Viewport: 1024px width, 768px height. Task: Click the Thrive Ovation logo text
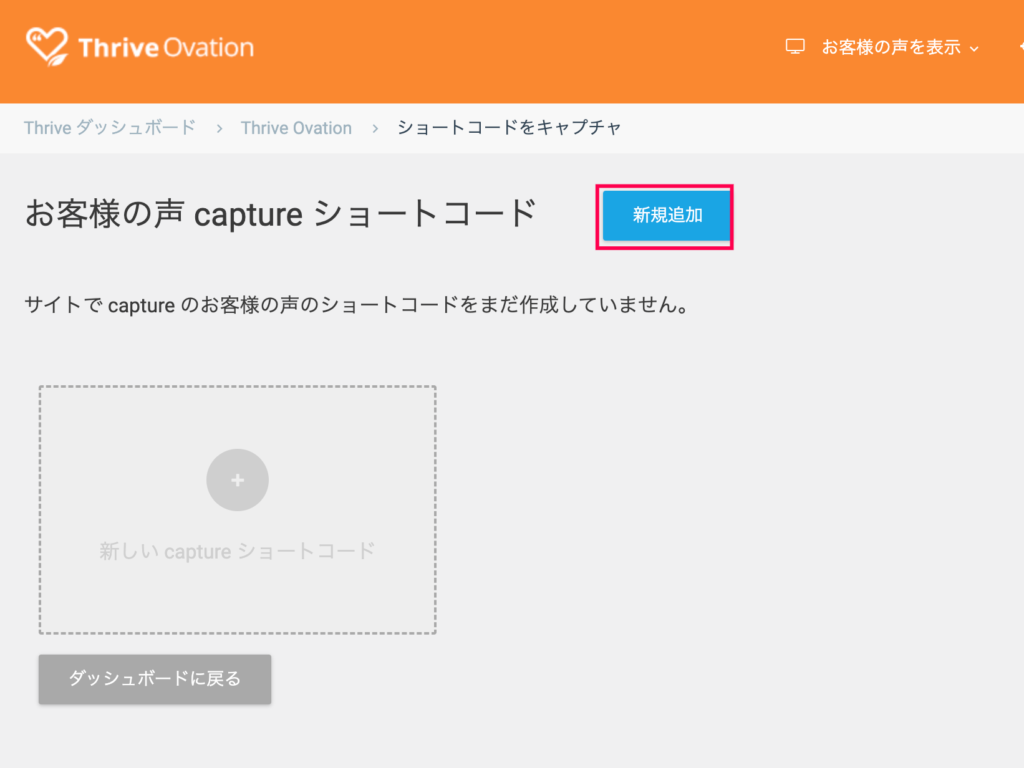pos(166,47)
